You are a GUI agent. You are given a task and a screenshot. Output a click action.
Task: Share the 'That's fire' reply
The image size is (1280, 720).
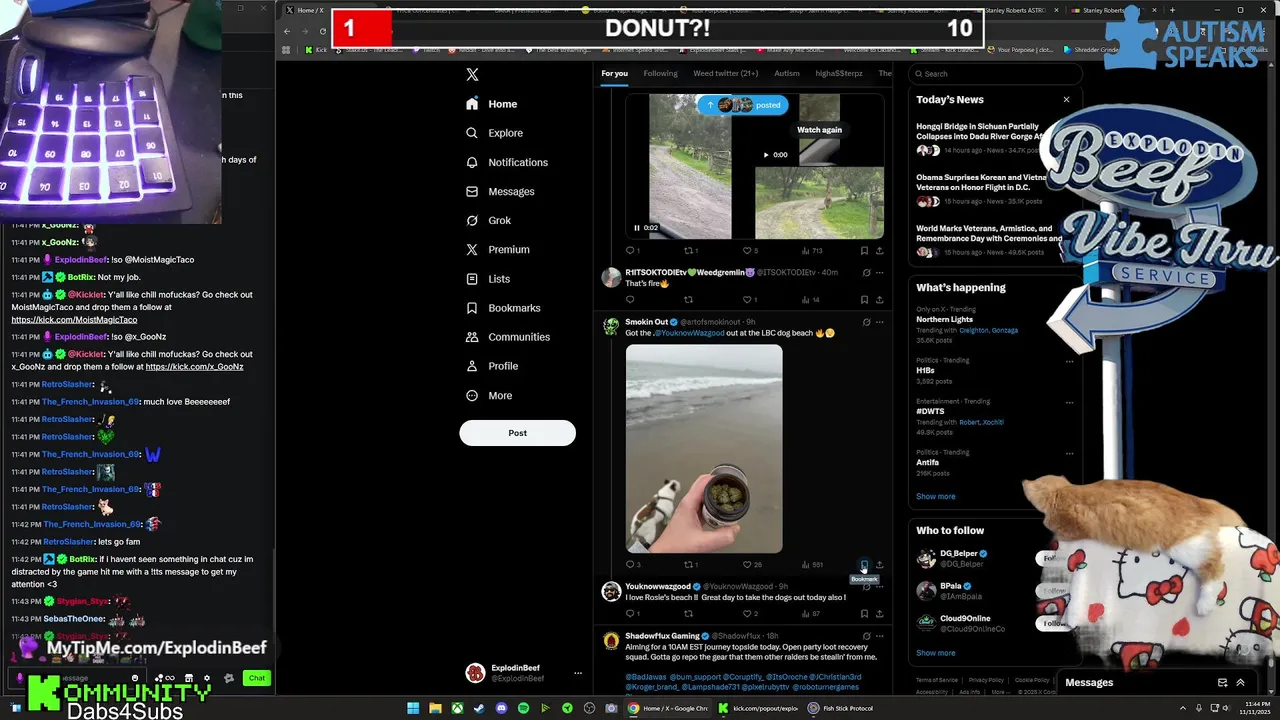click(879, 299)
